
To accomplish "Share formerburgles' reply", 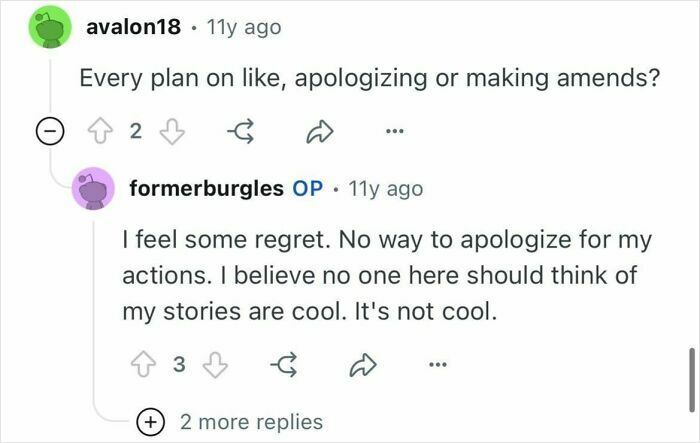I will pos(362,365).
